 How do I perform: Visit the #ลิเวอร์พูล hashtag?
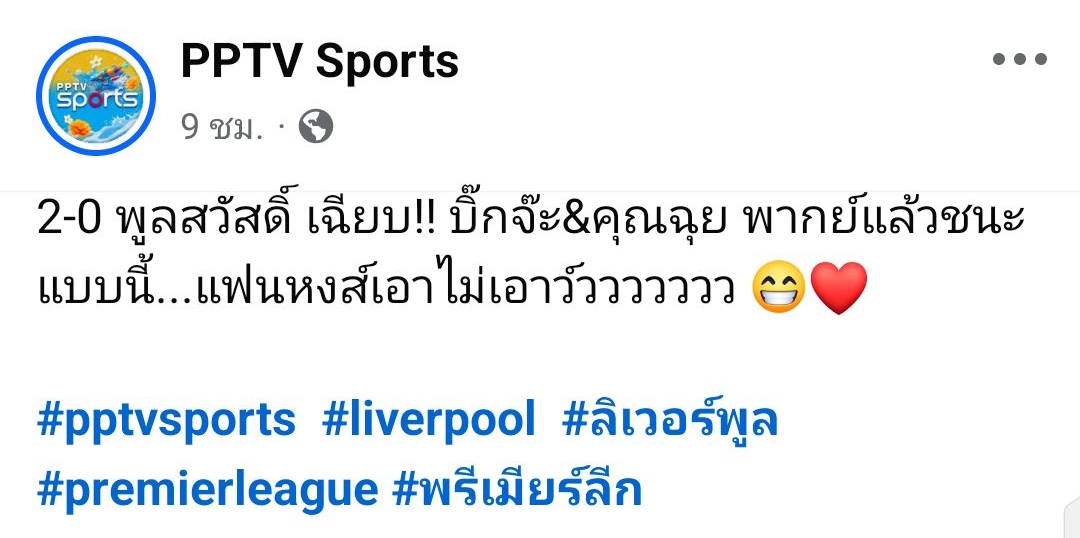(670, 420)
